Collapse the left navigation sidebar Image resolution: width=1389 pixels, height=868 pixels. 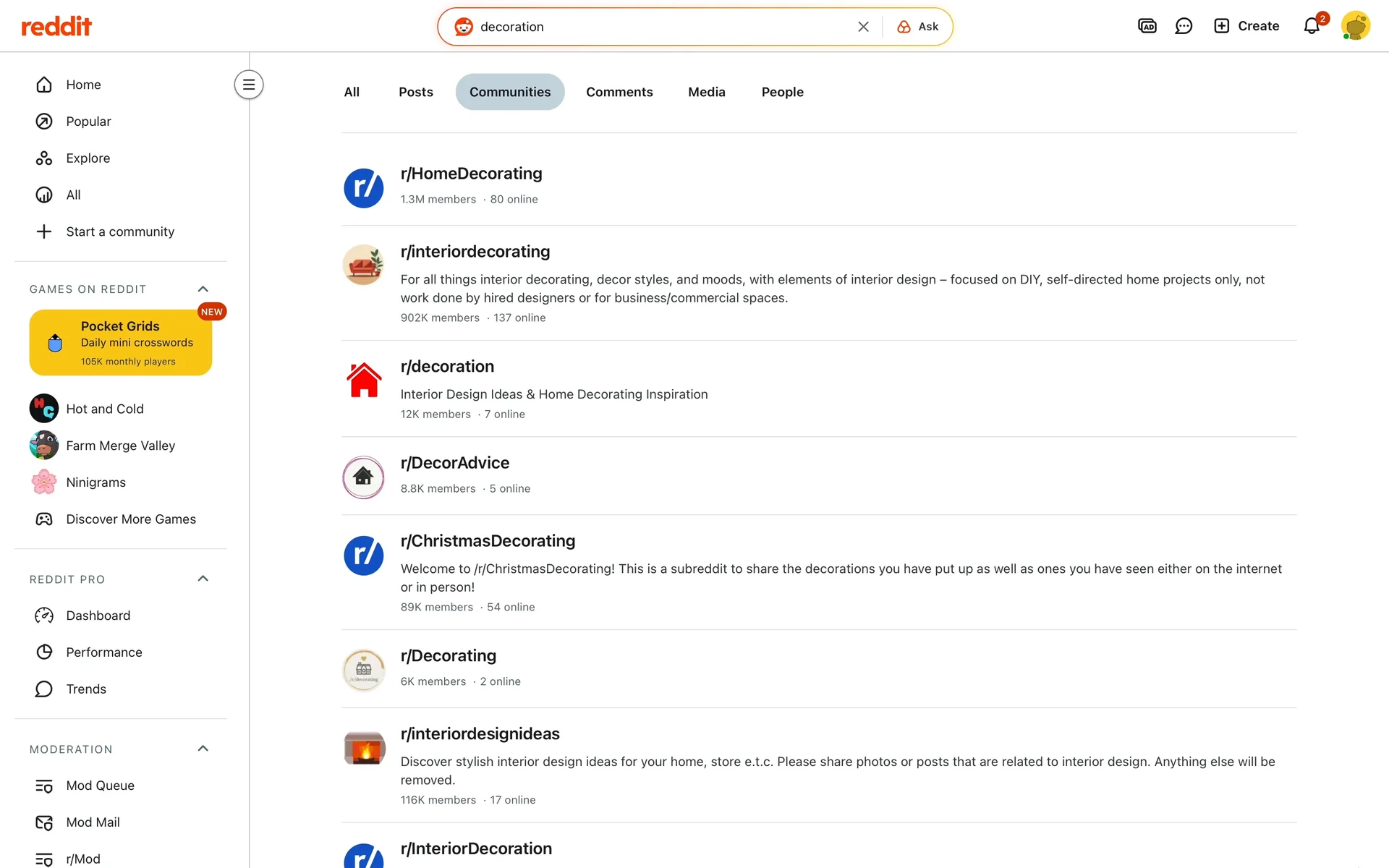coord(248,85)
